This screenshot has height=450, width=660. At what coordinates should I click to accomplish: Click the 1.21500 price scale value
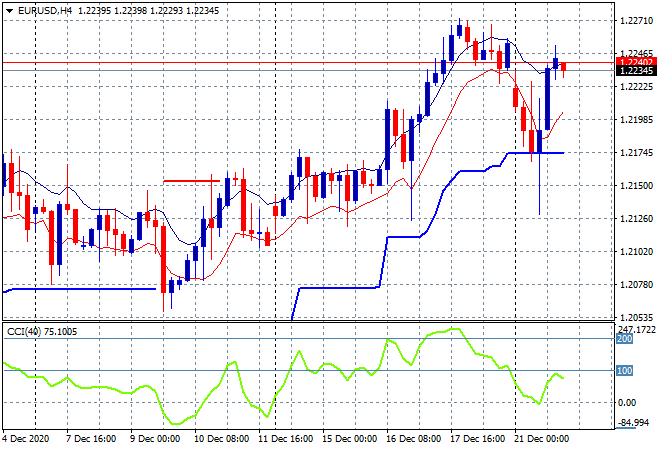[x=636, y=186]
